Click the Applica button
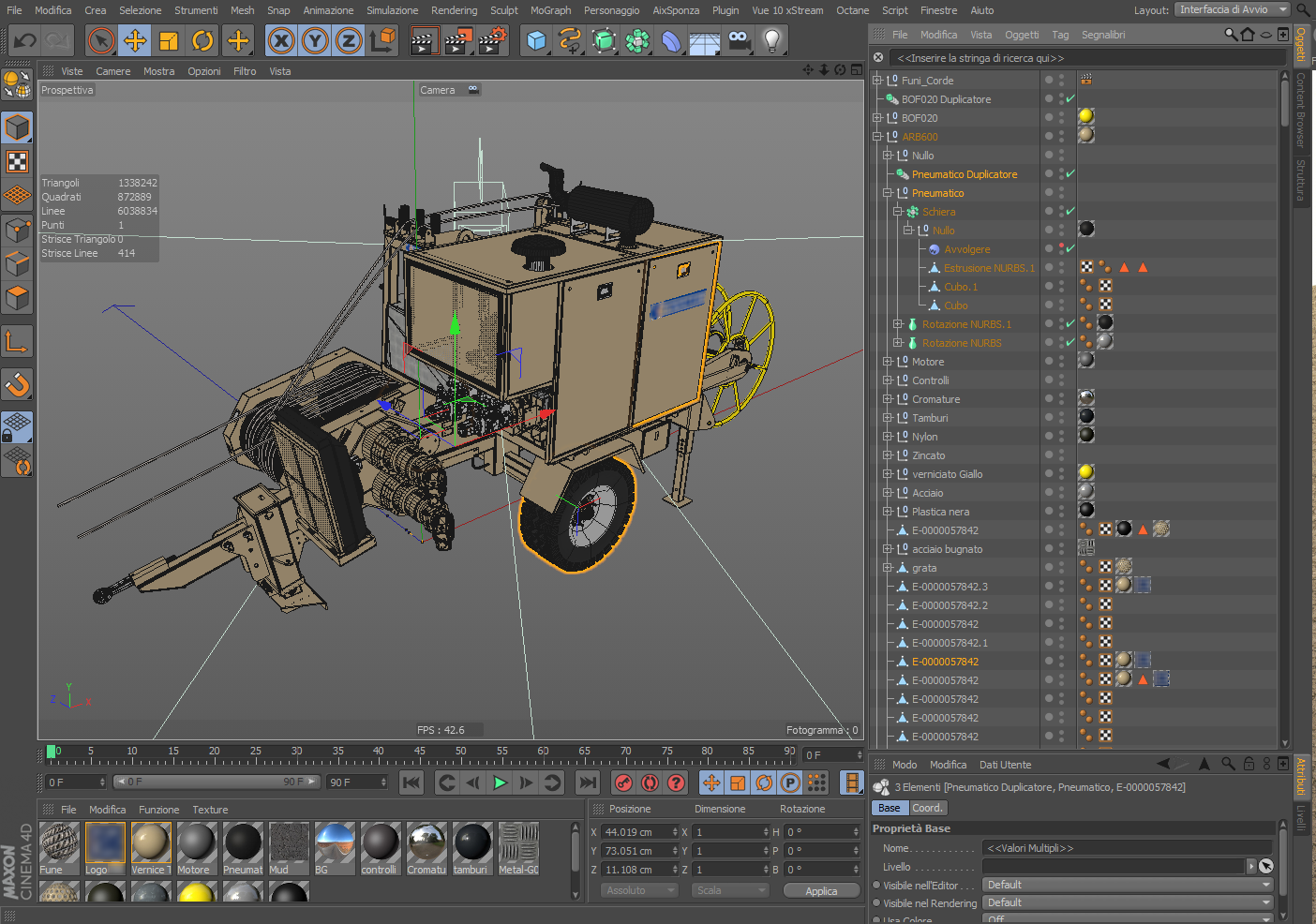Image resolution: width=1316 pixels, height=924 pixels. (821, 890)
